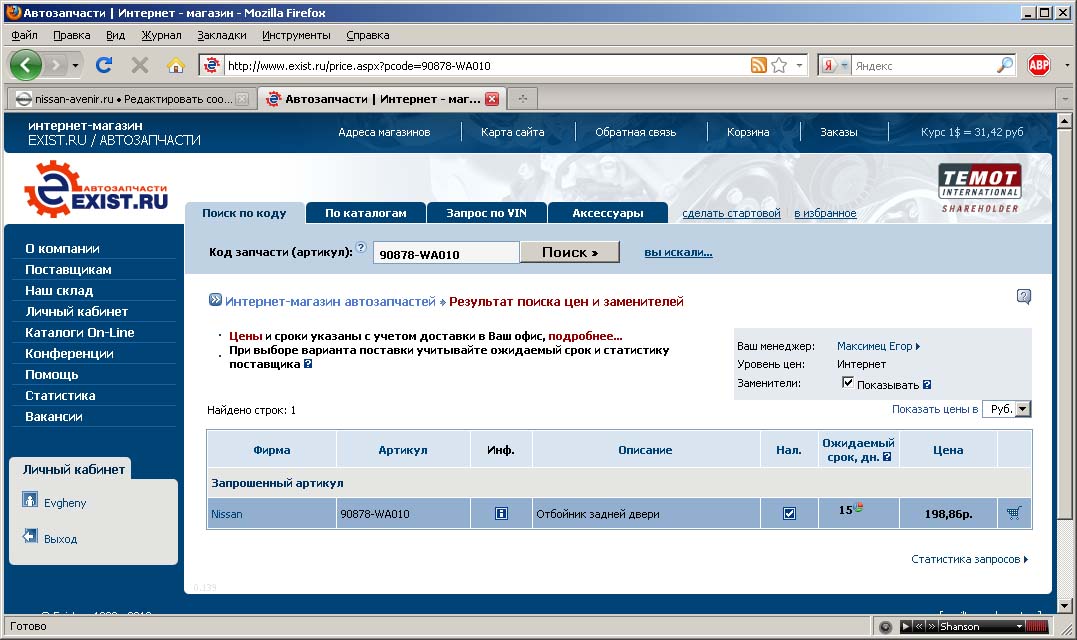Click the help icon beside Показывать
The height and width of the screenshot is (640, 1077).
927,385
